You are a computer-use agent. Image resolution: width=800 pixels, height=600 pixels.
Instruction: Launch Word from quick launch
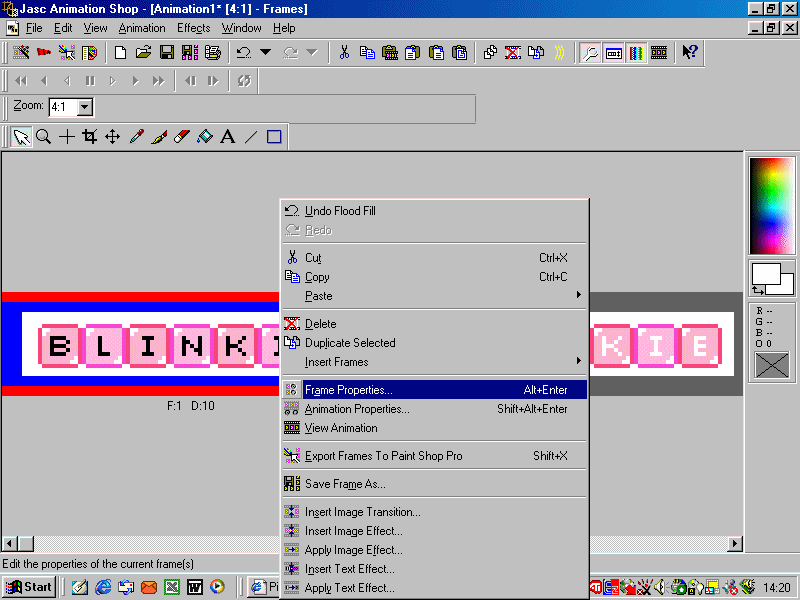(194, 587)
